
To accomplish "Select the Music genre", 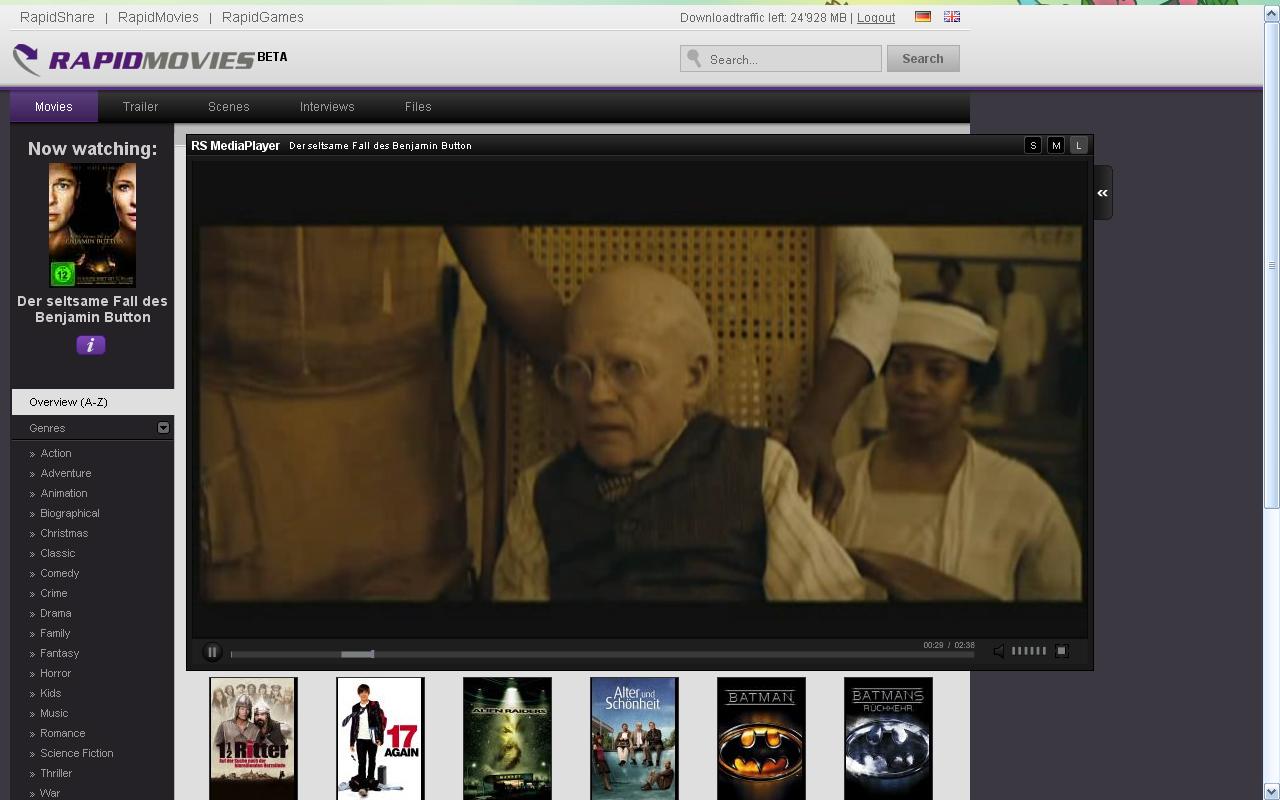I will [x=54, y=713].
